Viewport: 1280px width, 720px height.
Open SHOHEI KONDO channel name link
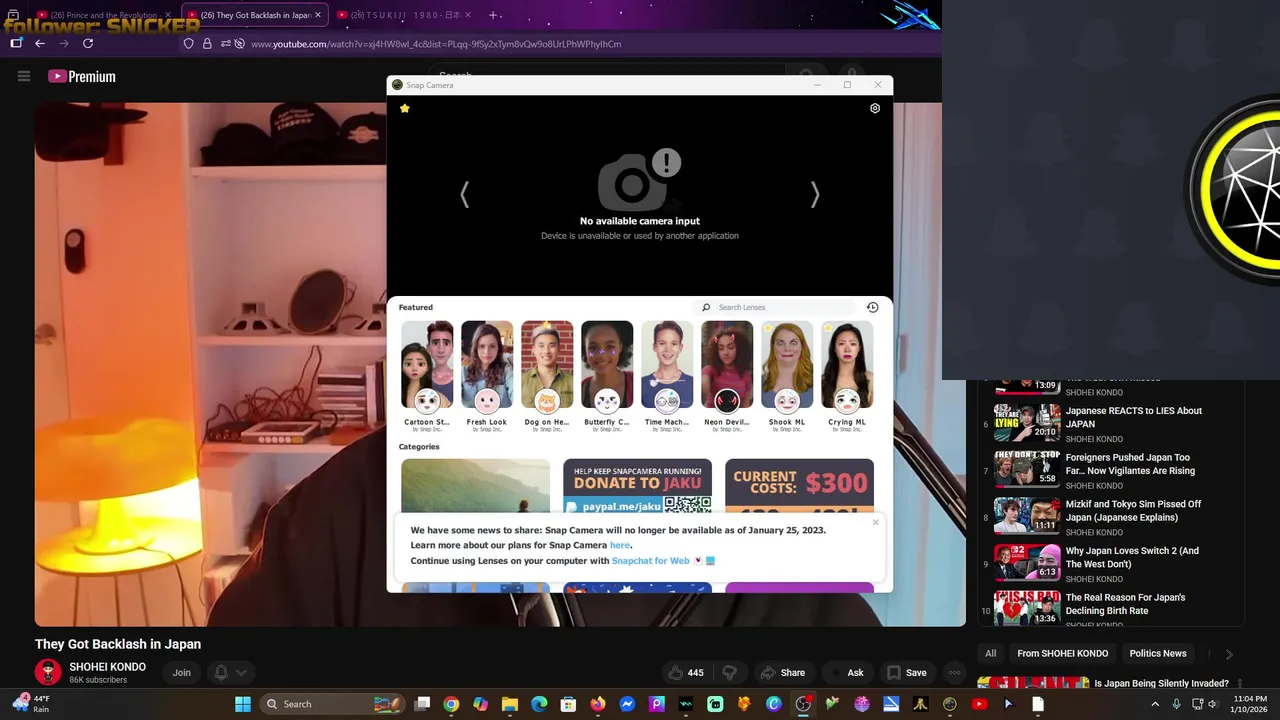[107, 667]
